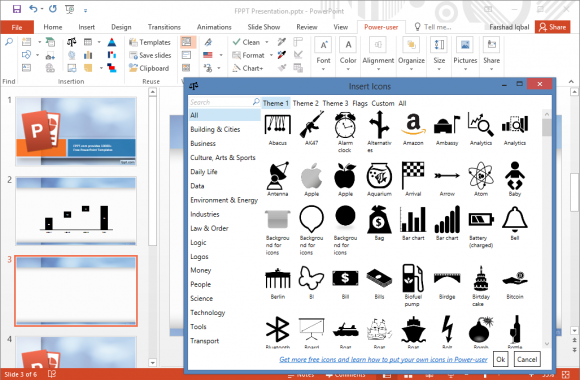The height and width of the screenshot is (380, 580).
Task: Select the Law & Order category
Action: [209, 228]
